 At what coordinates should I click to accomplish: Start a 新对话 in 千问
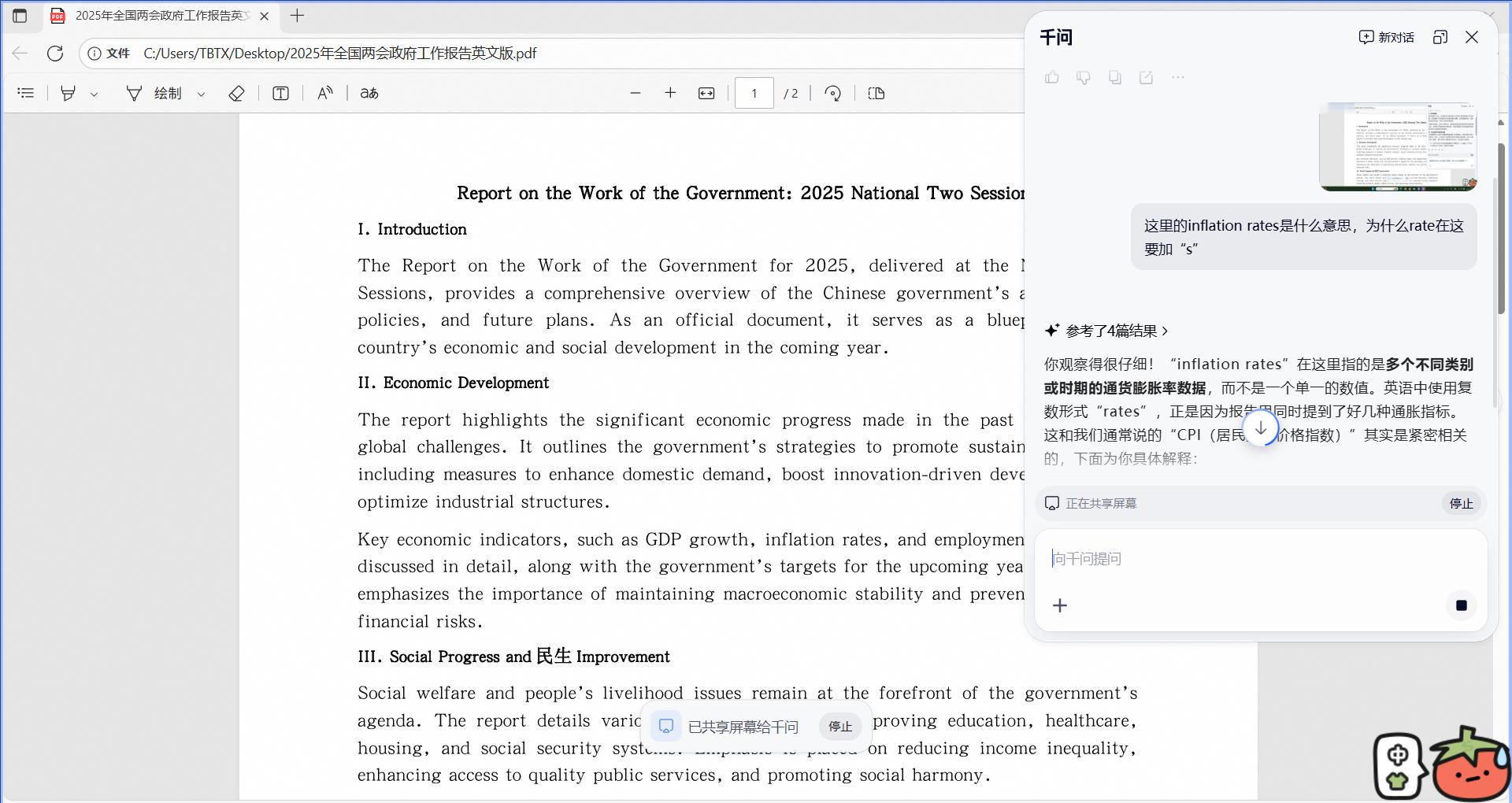click(1387, 37)
